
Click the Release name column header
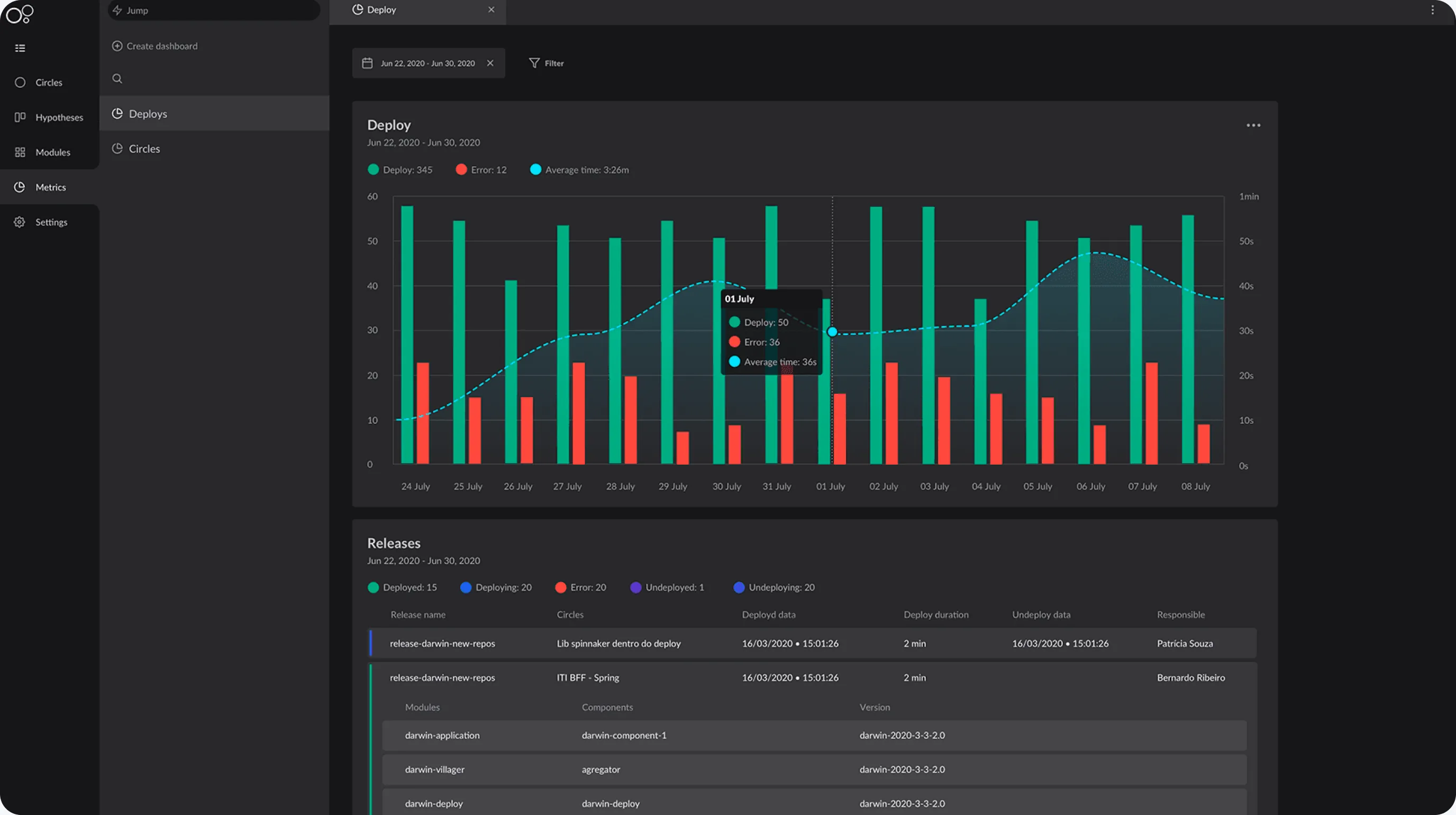pos(417,615)
